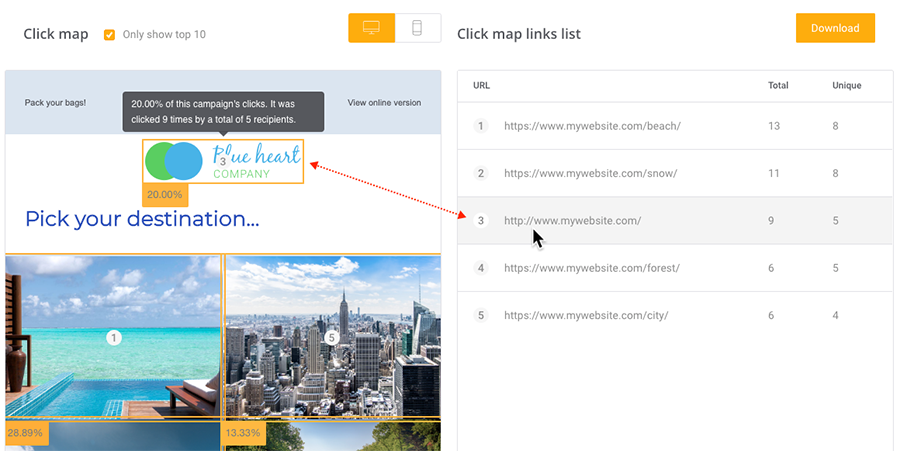This screenshot has width=900, height=451.
Task: Open the "View online version" link
Action: 384,103
